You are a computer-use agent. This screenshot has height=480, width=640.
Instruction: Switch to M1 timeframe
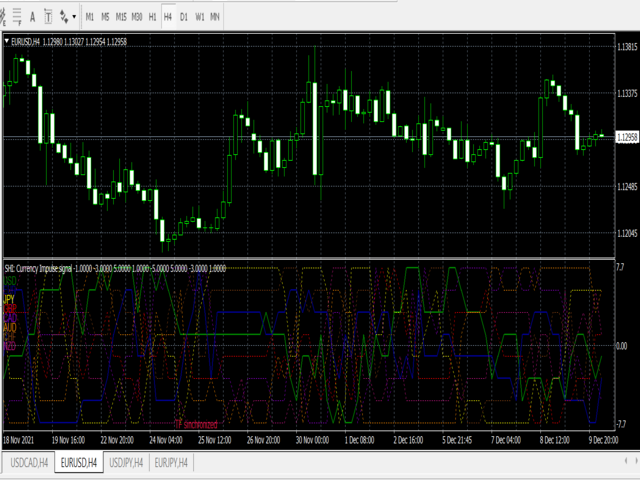(x=90, y=17)
